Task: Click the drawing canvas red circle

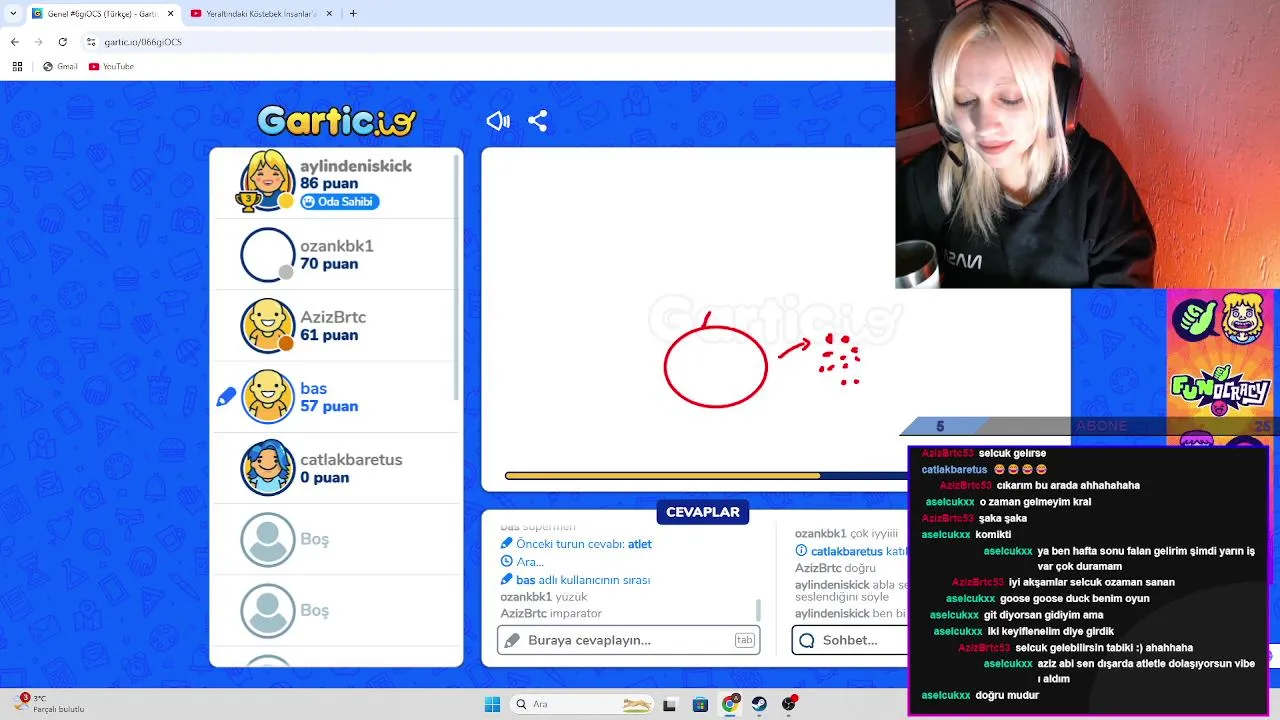Action: click(x=715, y=366)
